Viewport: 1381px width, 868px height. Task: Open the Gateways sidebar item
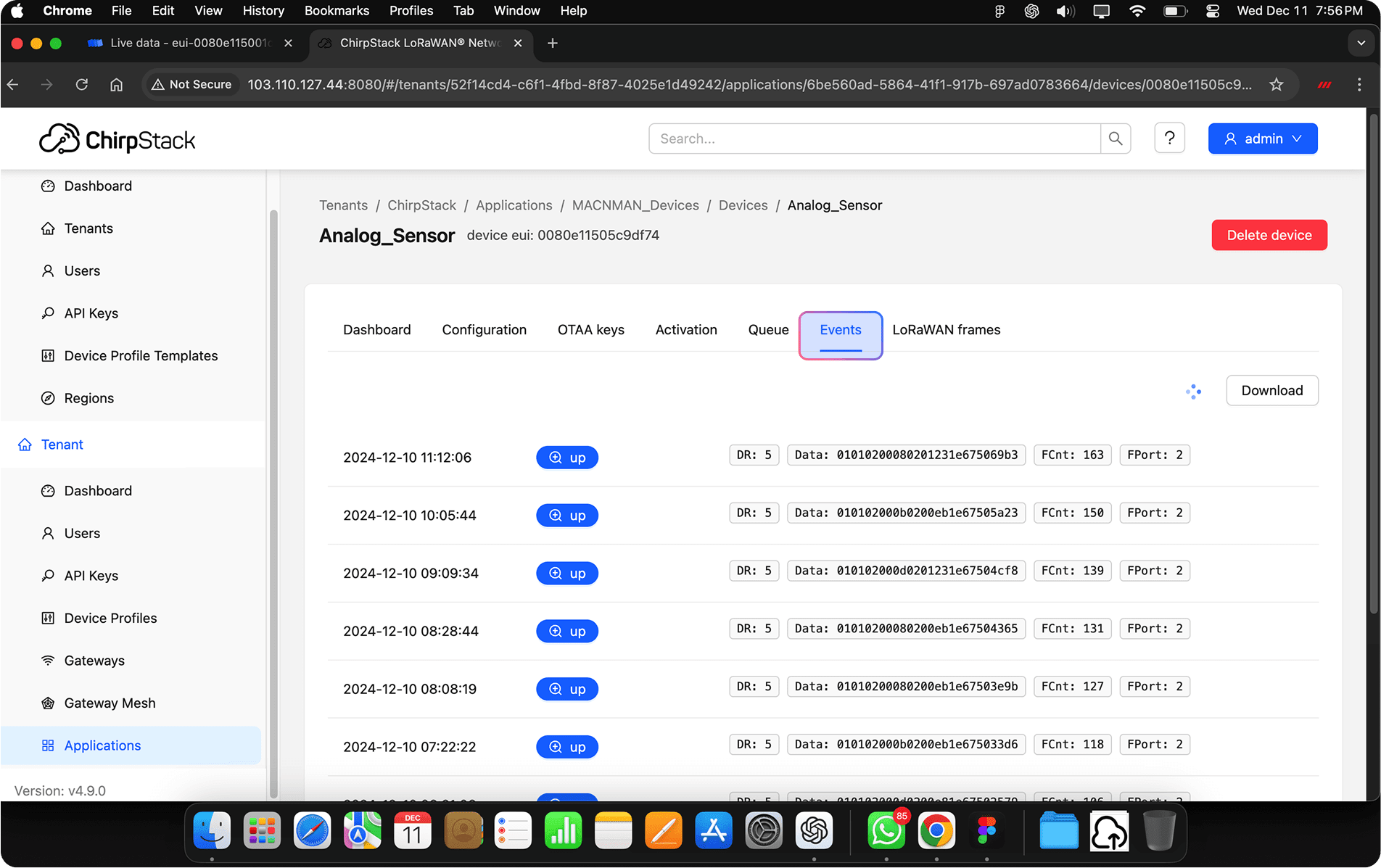pyautogui.click(x=94, y=661)
